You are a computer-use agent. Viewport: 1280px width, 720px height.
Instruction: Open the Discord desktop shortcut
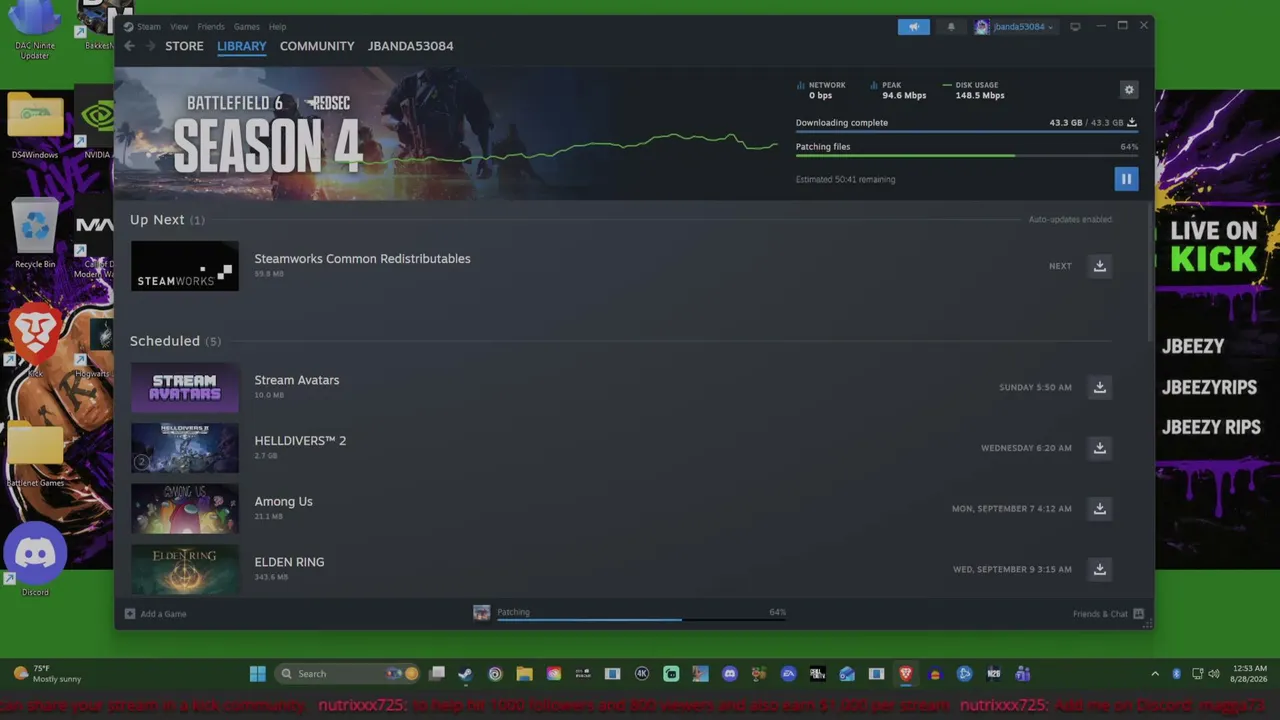pyautogui.click(x=35, y=558)
